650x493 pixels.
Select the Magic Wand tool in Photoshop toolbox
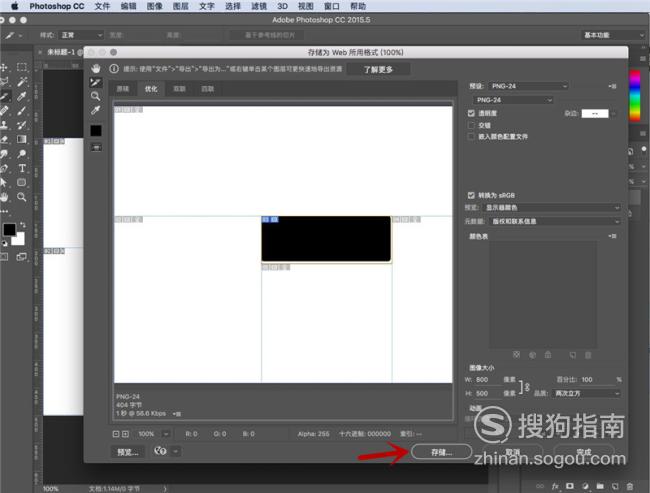(22, 82)
